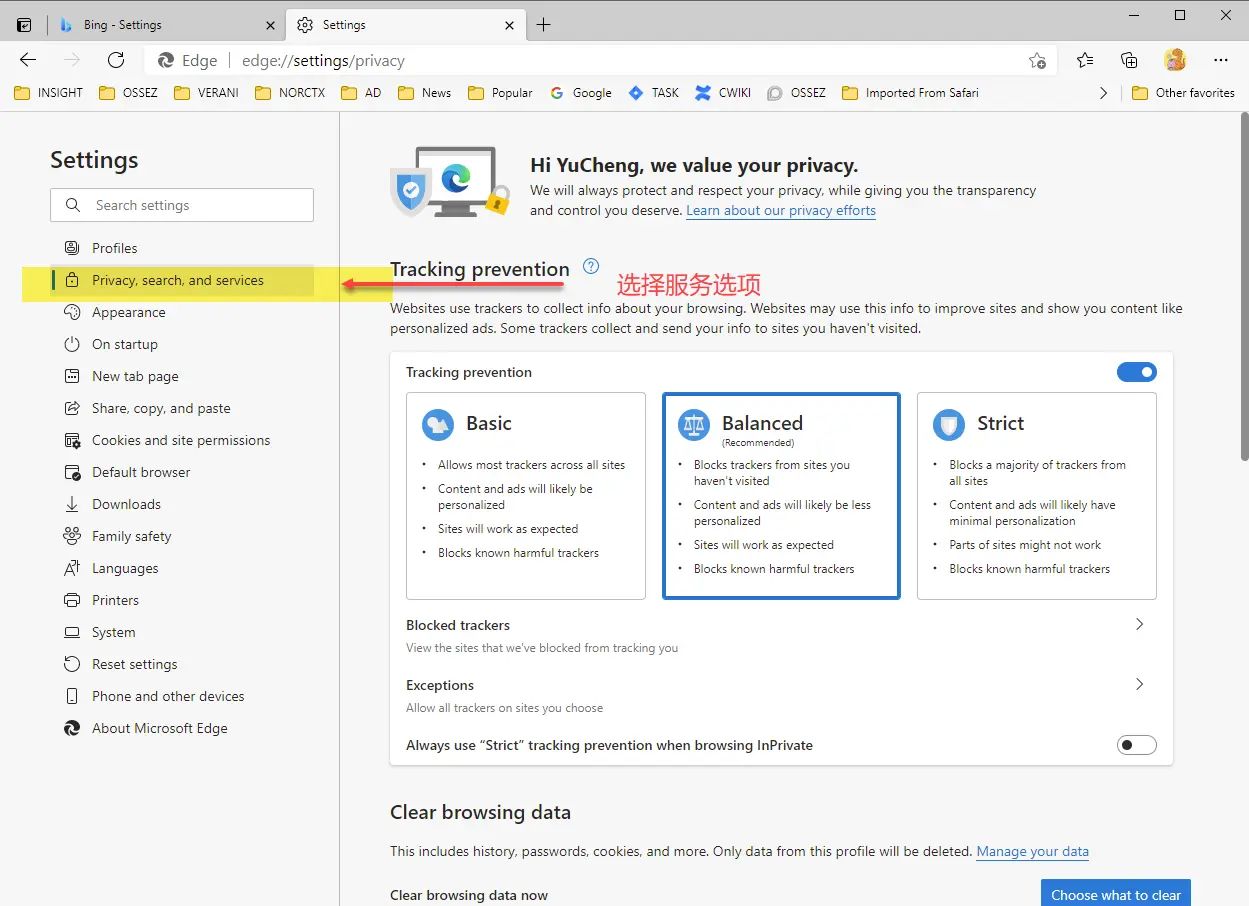Open the TASK bookmark
Viewport: 1249px width, 906px height.
click(x=653, y=93)
